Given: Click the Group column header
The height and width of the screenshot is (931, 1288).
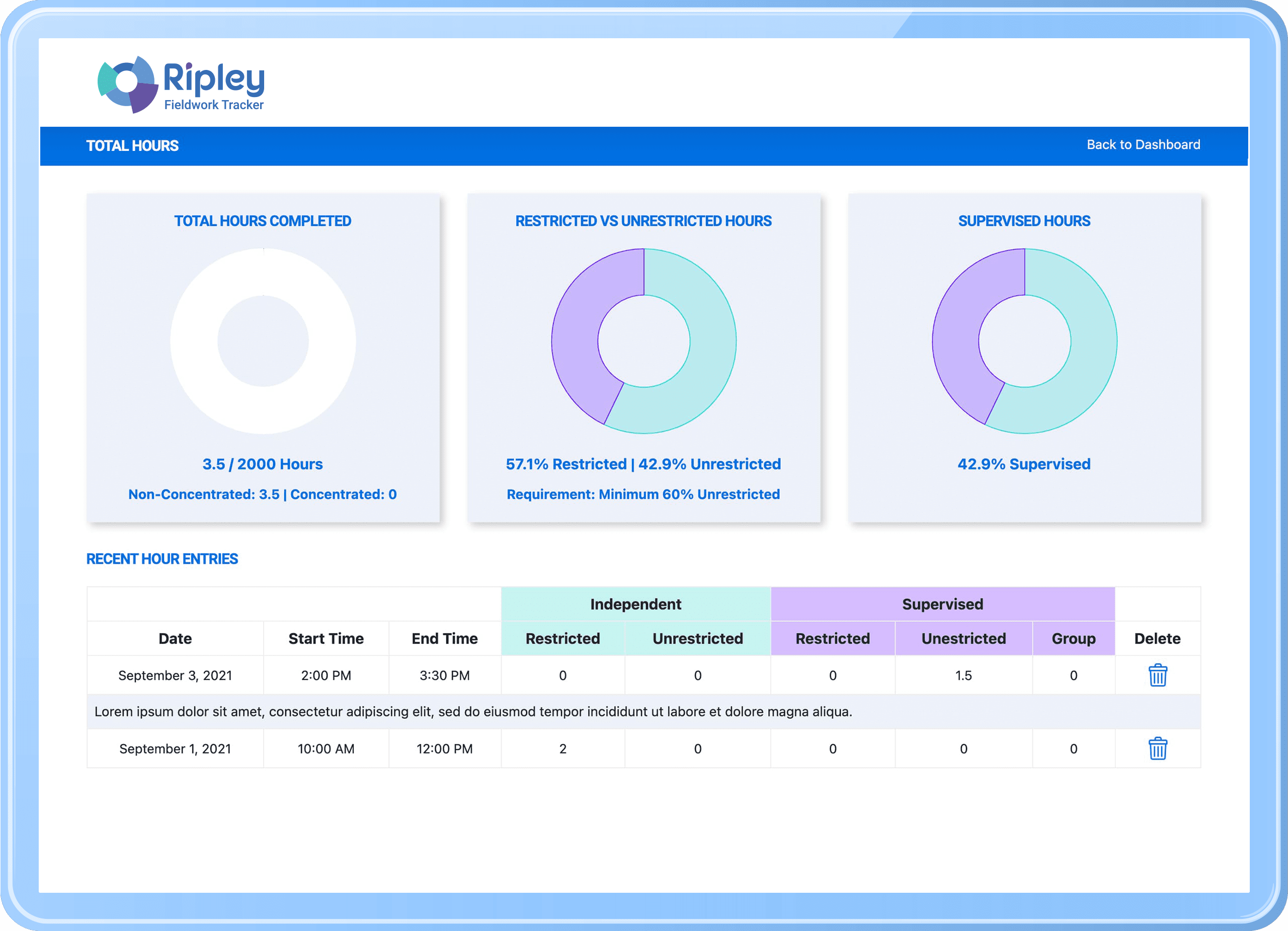Looking at the screenshot, I should 1073,638.
